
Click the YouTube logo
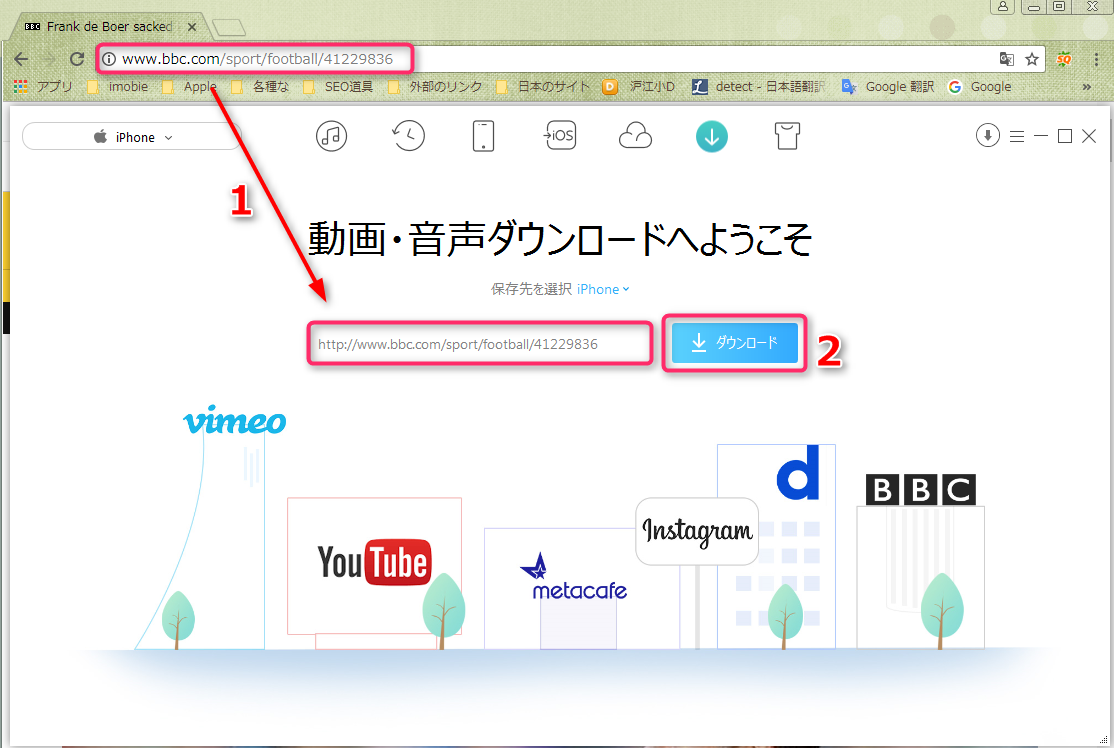coord(374,561)
